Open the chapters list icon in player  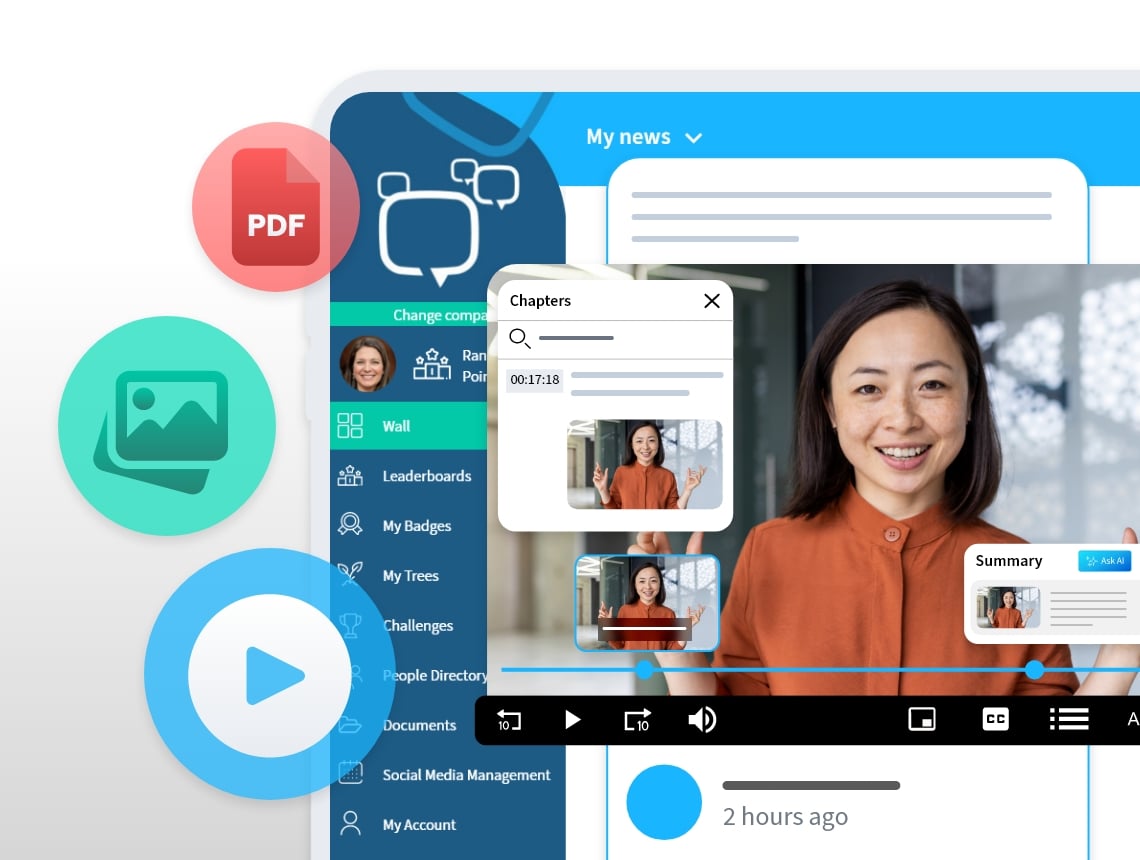[x=1069, y=719]
